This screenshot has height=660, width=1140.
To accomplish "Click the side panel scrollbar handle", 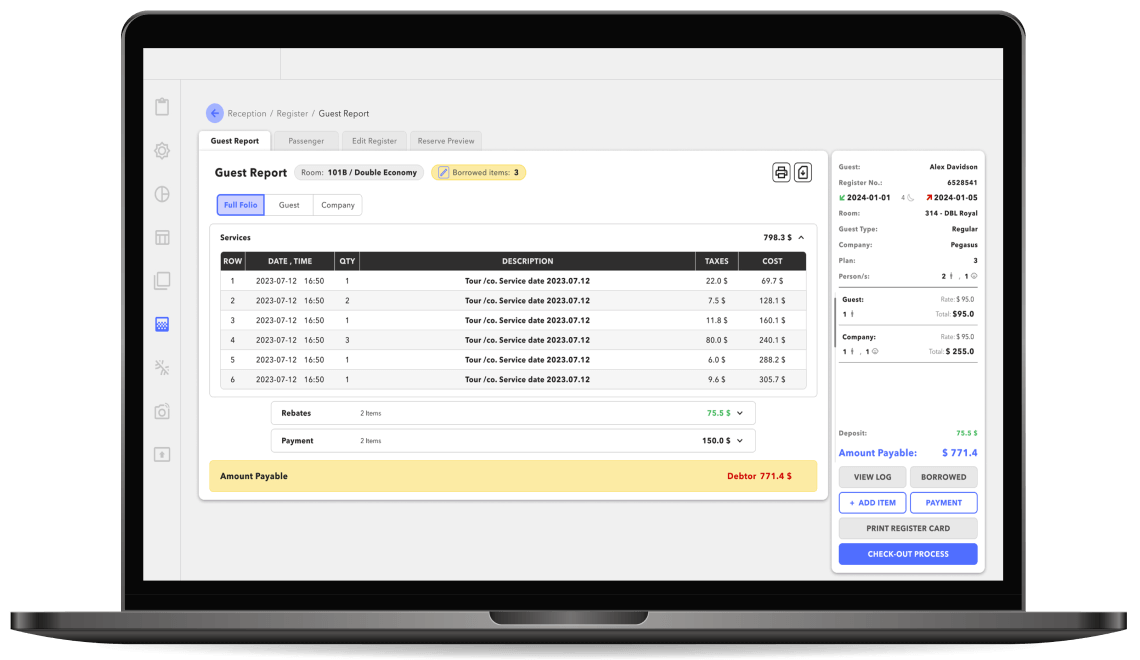I will tap(835, 322).
